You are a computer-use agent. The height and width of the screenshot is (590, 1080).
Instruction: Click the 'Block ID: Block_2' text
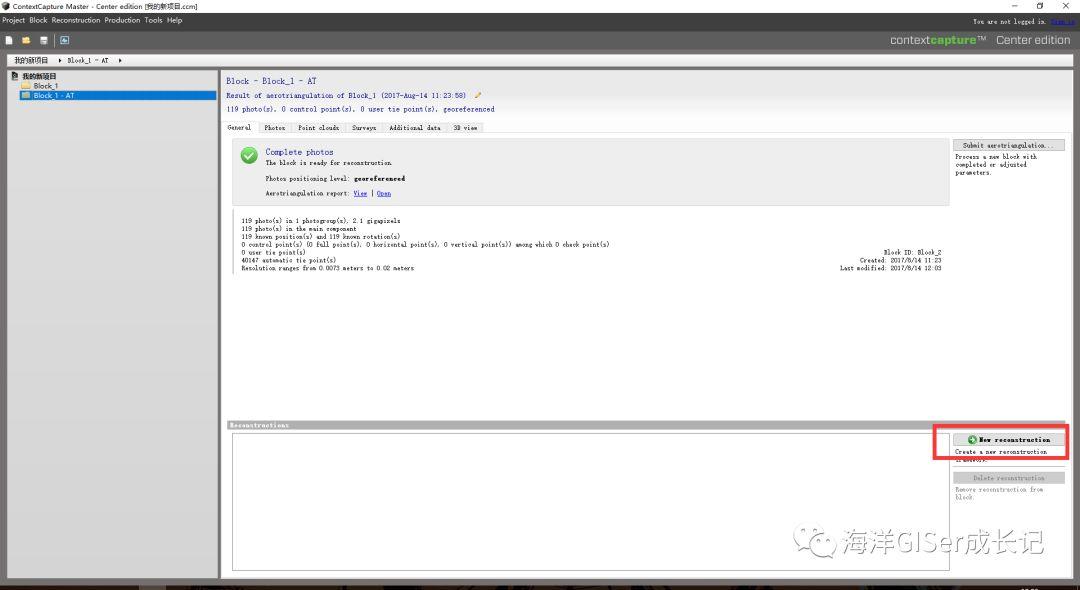click(x=912, y=253)
